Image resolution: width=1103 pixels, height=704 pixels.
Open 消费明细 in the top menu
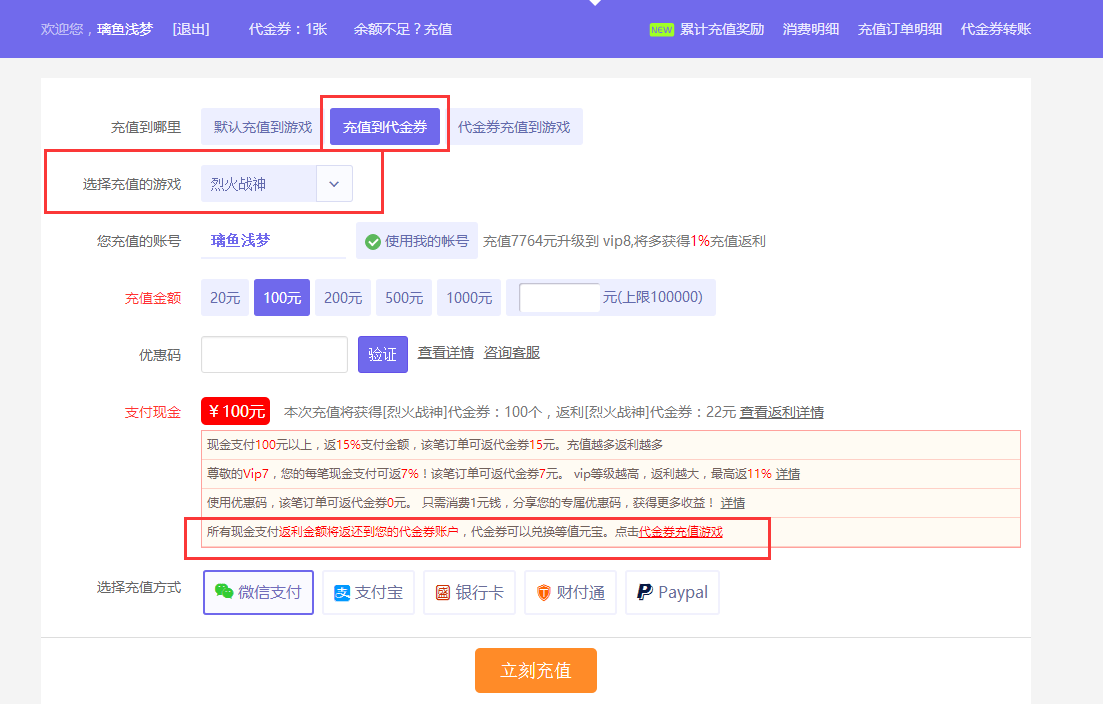(810, 29)
